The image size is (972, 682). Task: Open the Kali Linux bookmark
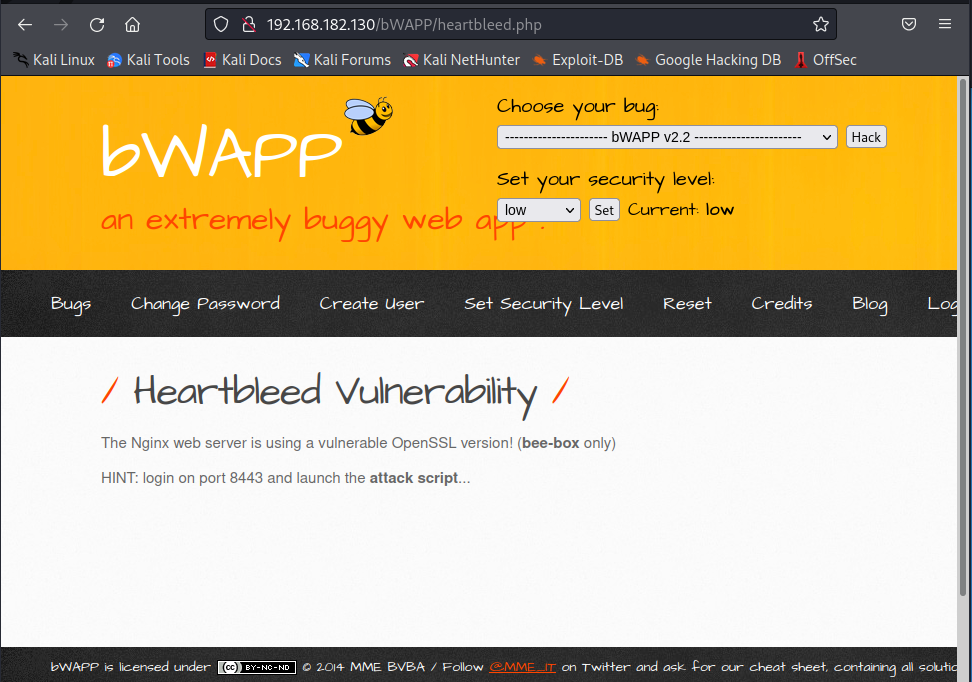pyautogui.click(x=54, y=60)
